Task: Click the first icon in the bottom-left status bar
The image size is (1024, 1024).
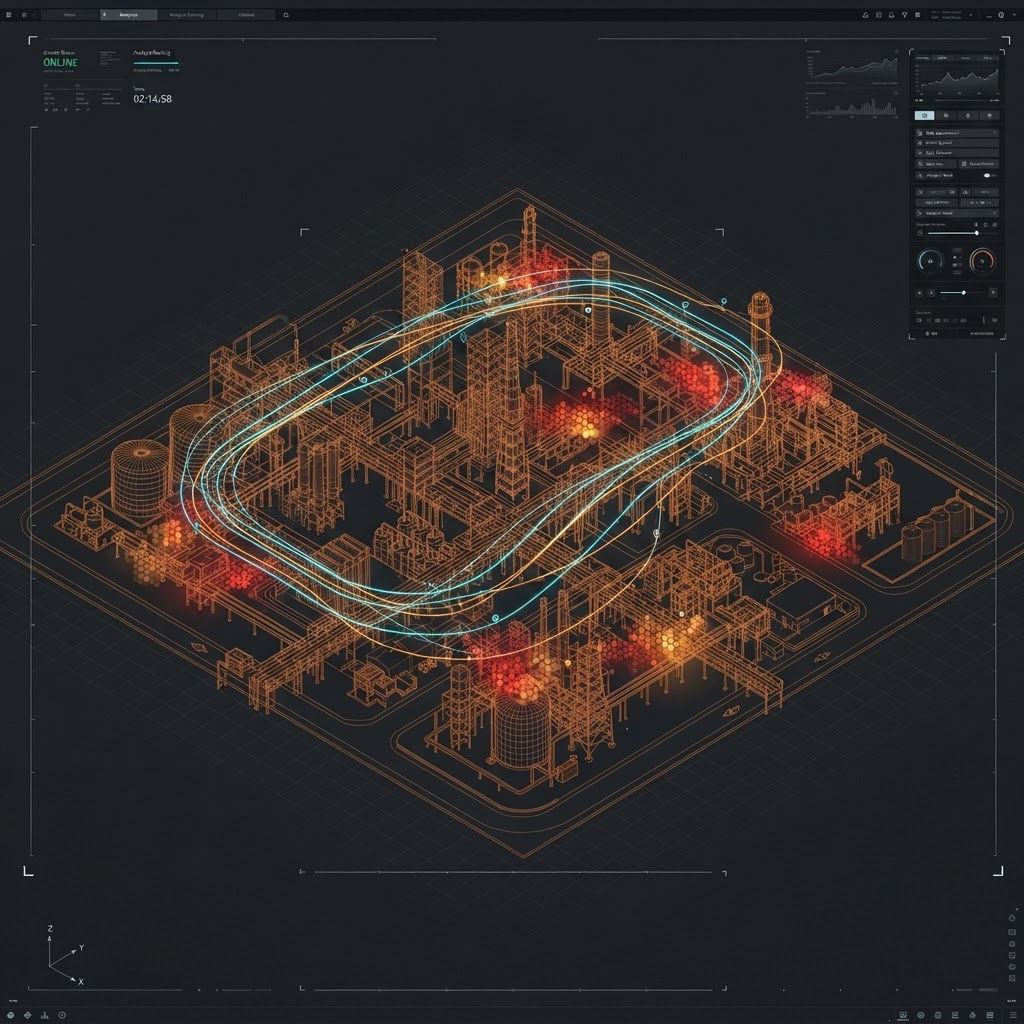Action: click(10, 1015)
